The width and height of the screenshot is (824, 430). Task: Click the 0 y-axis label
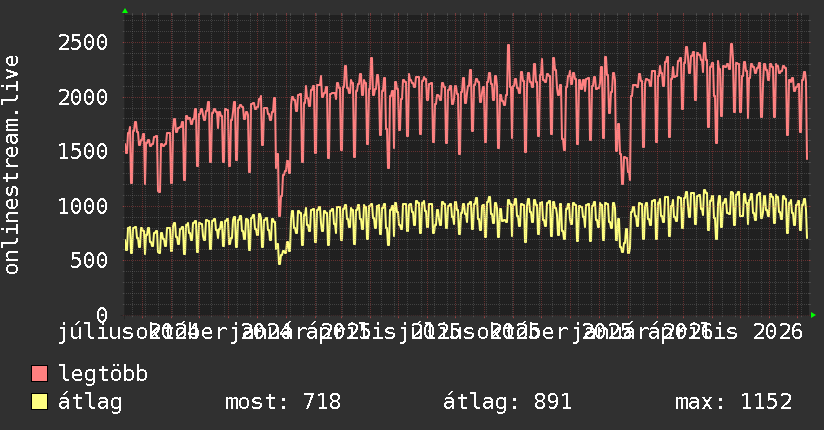click(x=102, y=315)
